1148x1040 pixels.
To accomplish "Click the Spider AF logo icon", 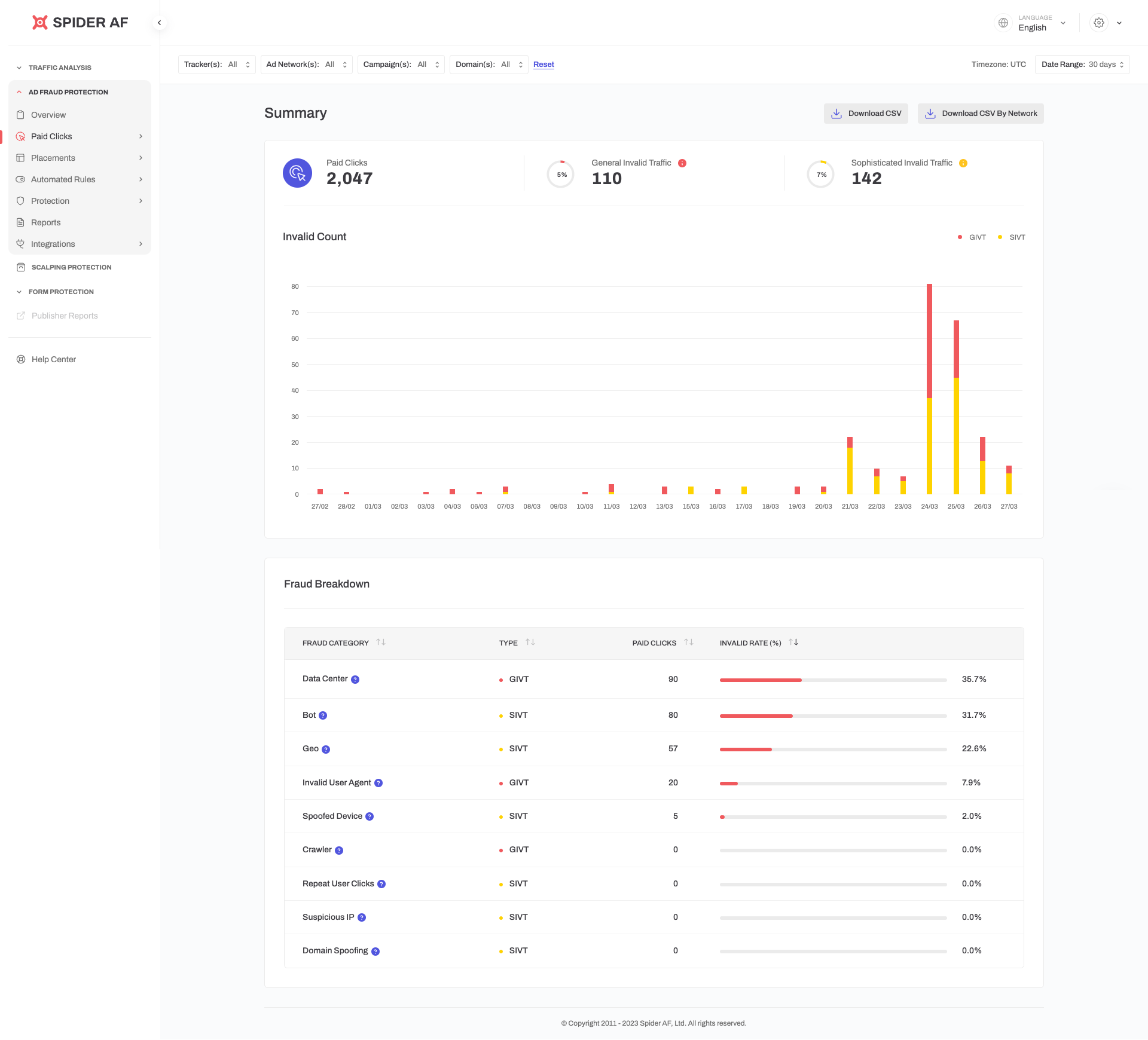I will tap(39, 23).
